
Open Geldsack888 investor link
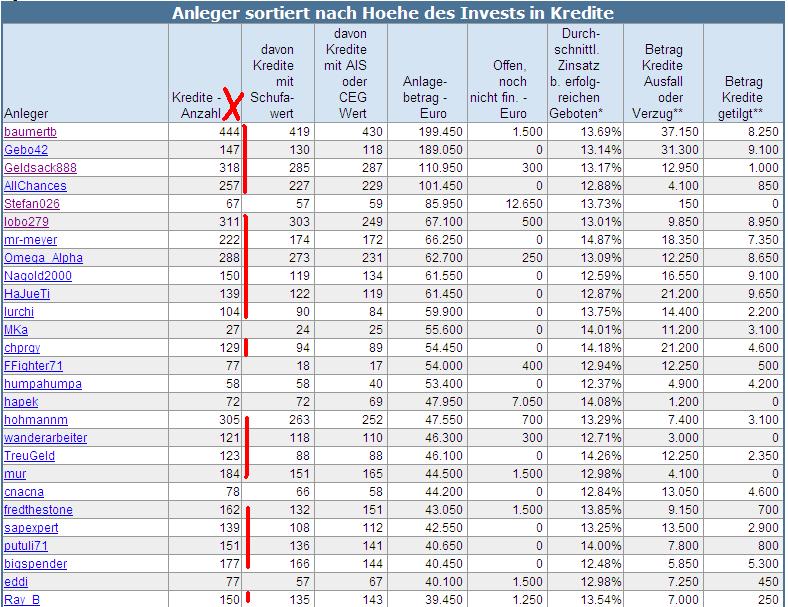click(x=40, y=168)
